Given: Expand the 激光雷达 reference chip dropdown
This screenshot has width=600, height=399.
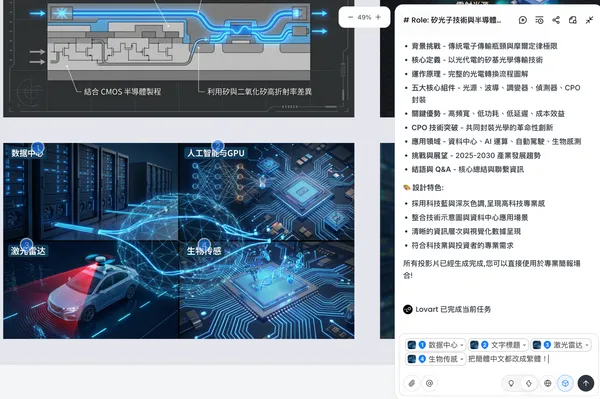Looking at the screenshot, I should [x=587, y=345].
